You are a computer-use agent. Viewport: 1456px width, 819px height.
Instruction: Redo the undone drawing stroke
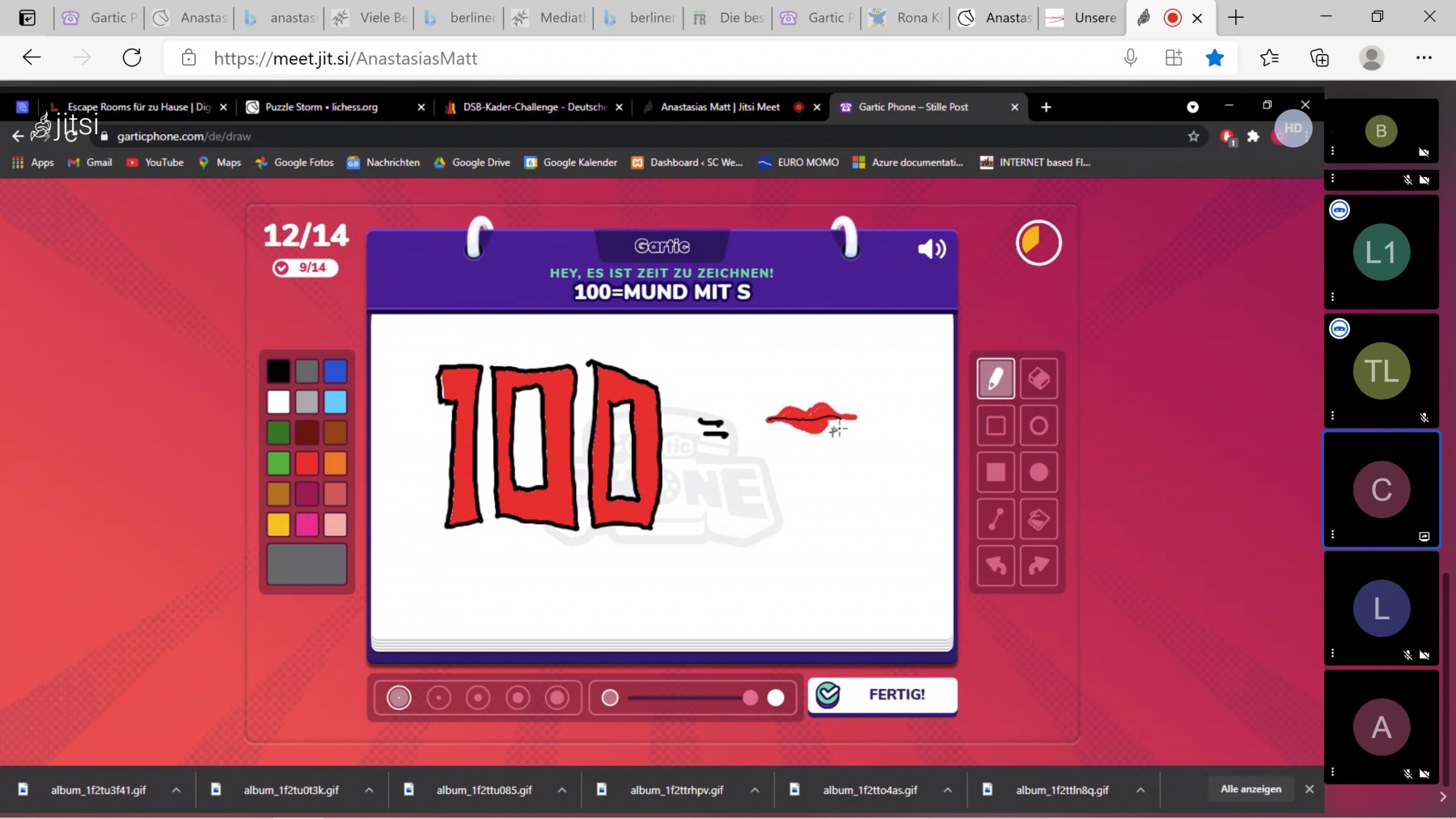click(1039, 566)
